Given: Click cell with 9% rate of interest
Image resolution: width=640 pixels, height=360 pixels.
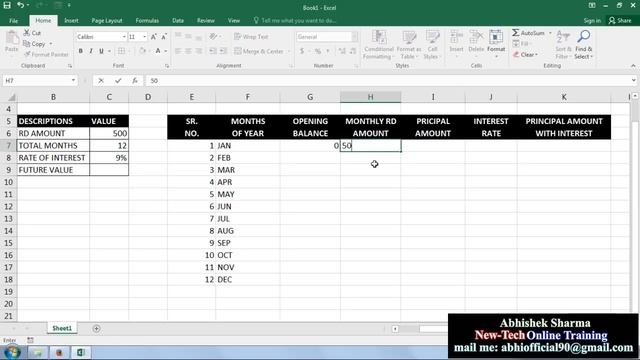Looking at the screenshot, I should coord(109,158).
